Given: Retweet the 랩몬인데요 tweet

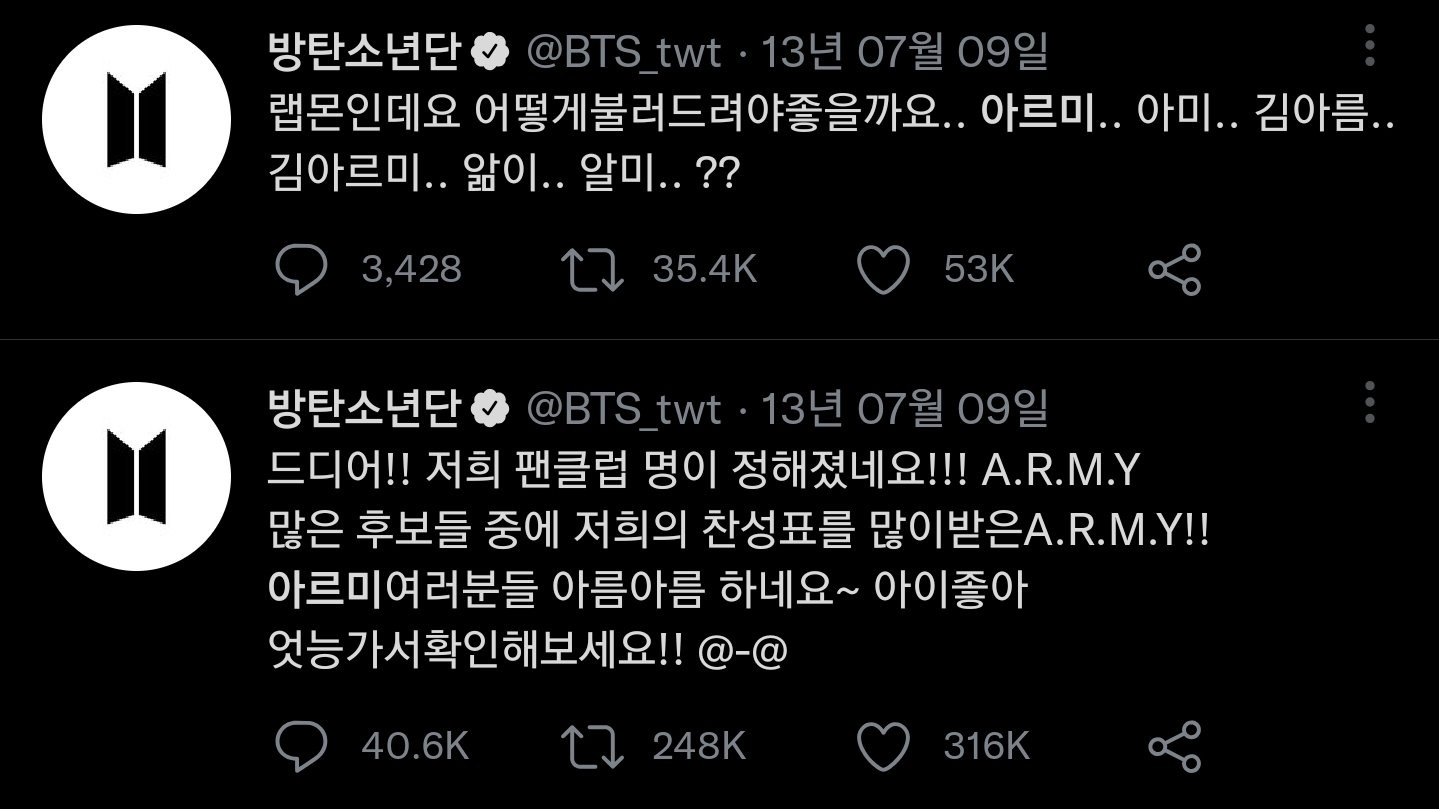Looking at the screenshot, I should [x=592, y=270].
